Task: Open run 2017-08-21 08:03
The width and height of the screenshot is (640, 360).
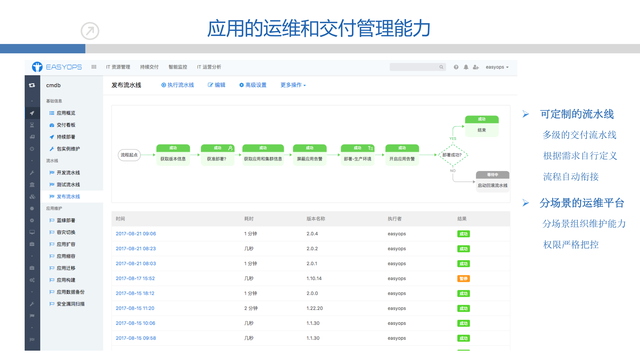Action: 136,264
